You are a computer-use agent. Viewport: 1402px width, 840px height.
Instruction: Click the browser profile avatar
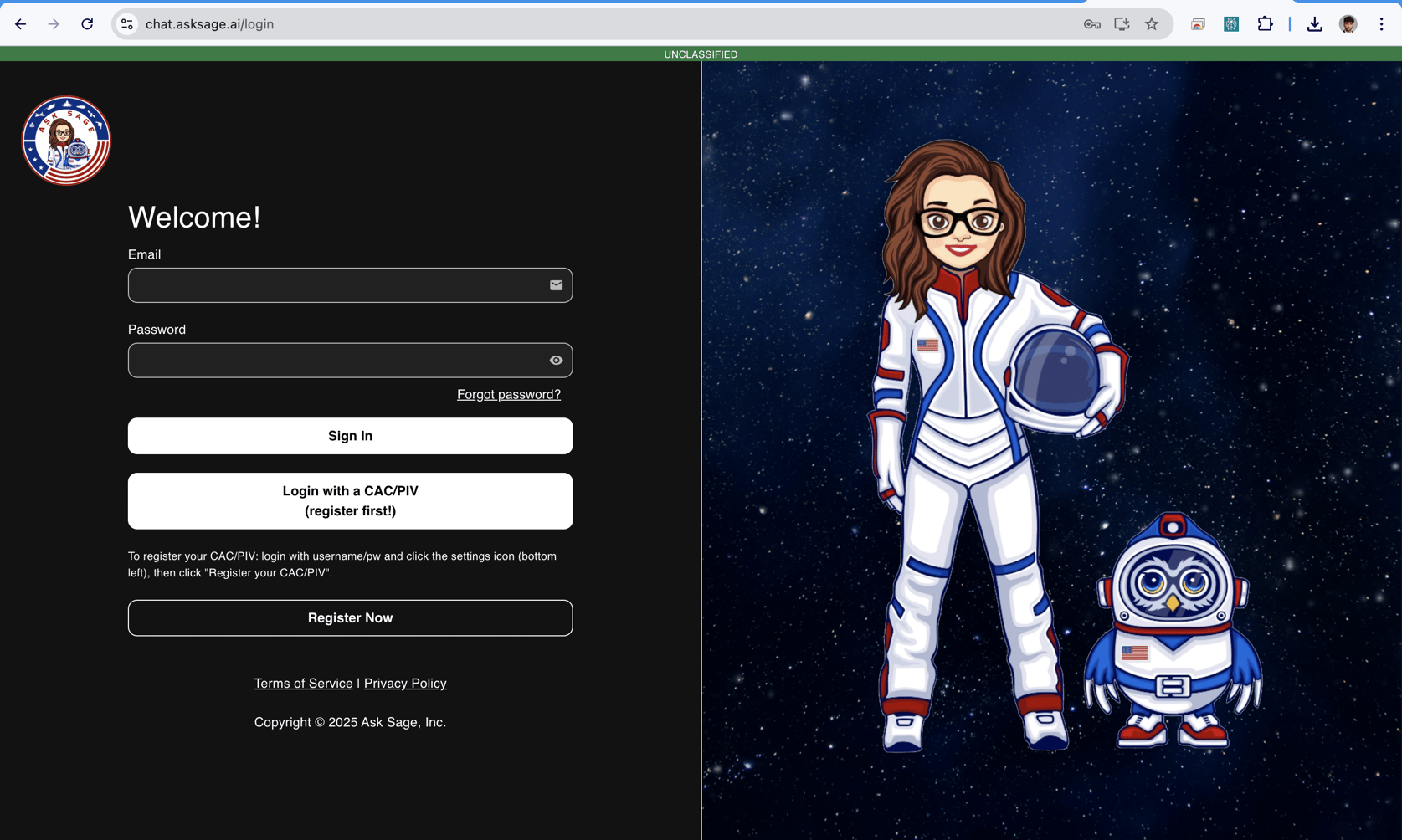[1348, 24]
